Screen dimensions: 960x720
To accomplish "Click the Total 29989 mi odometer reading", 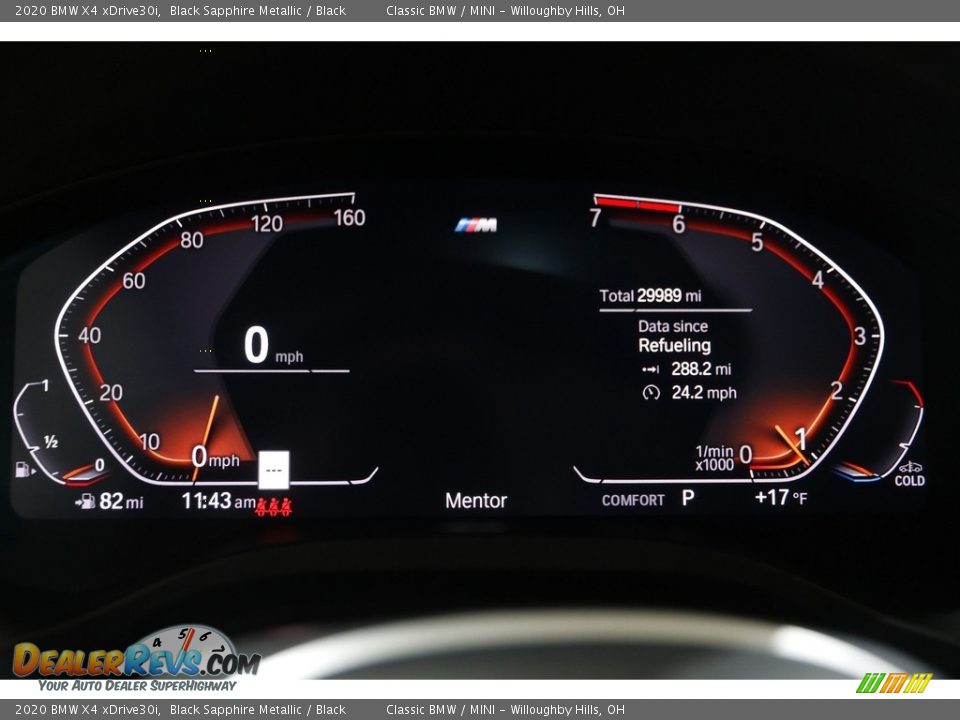I will pyautogui.click(x=650, y=296).
